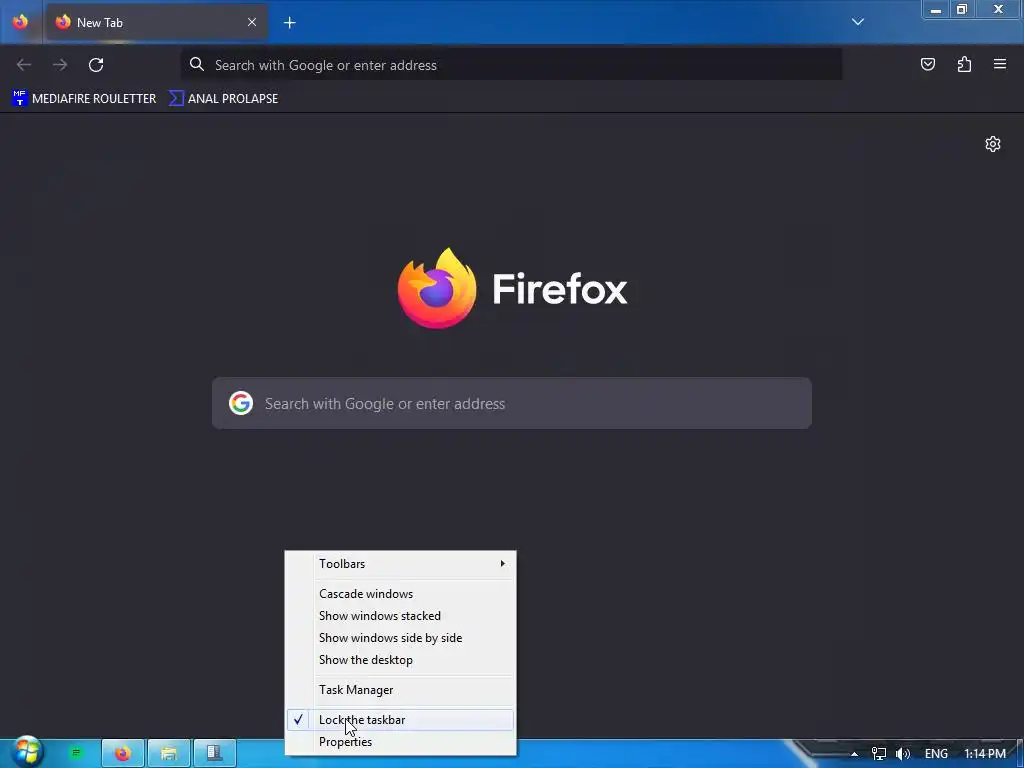1024x768 pixels.
Task: Choose Show windows side by side
Action: coord(400,638)
